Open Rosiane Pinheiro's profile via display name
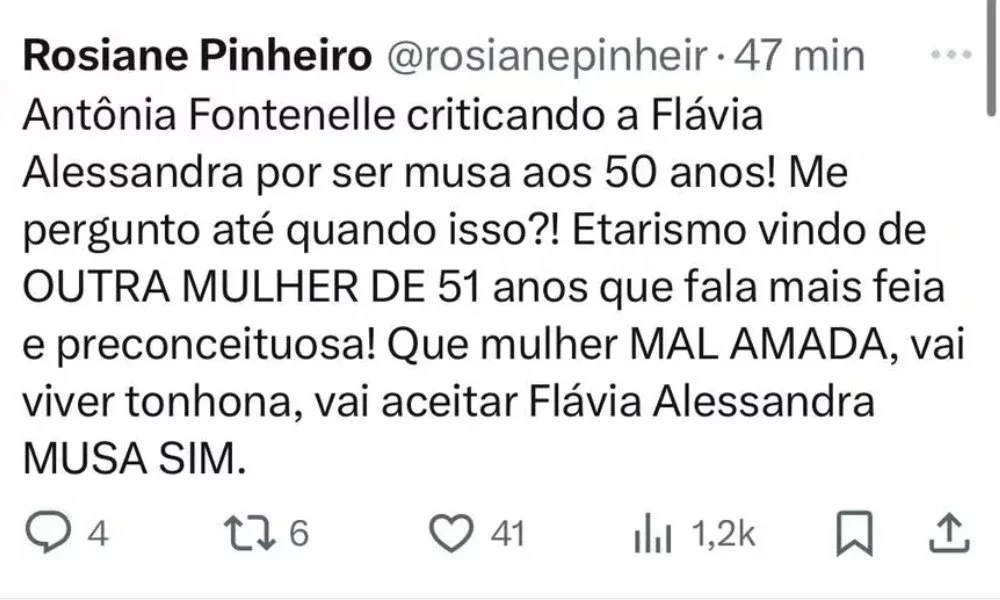 point(196,57)
